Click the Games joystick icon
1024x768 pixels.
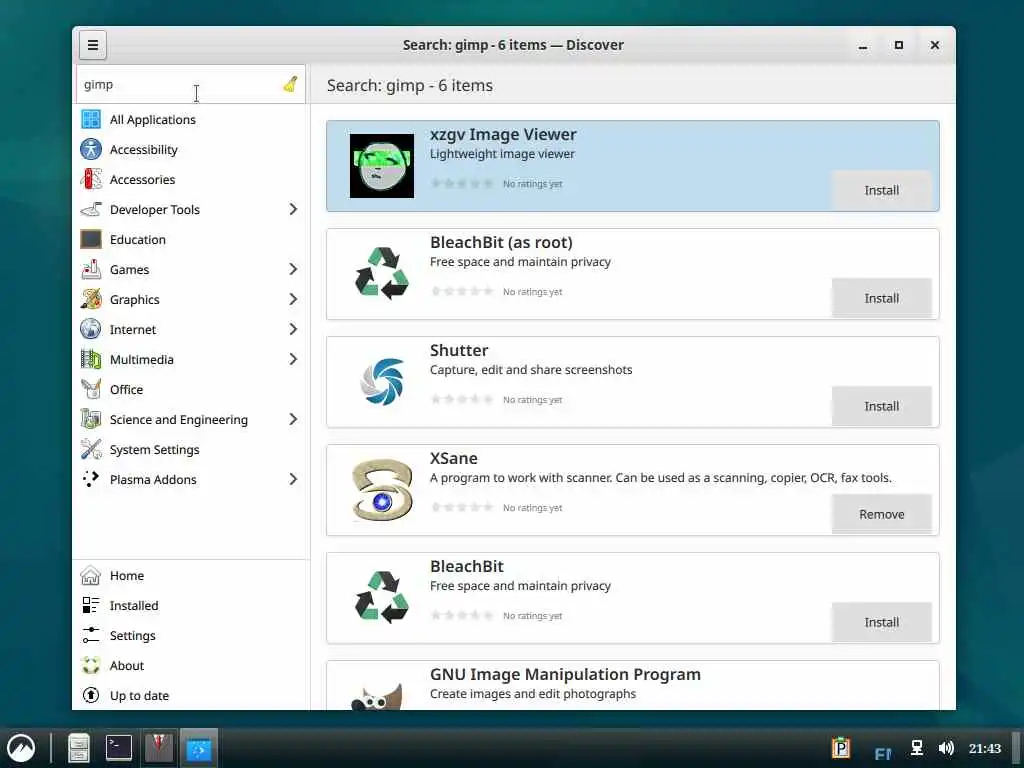pos(91,269)
